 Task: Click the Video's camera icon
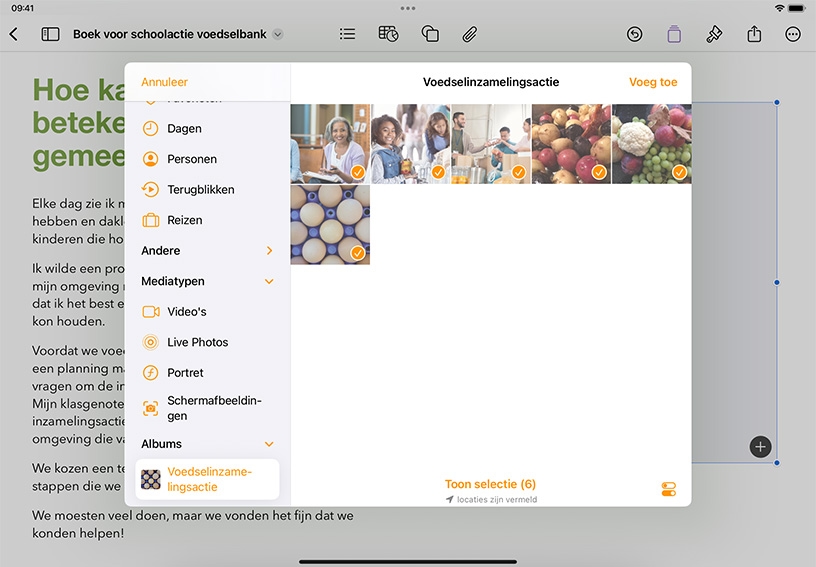[x=151, y=312]
